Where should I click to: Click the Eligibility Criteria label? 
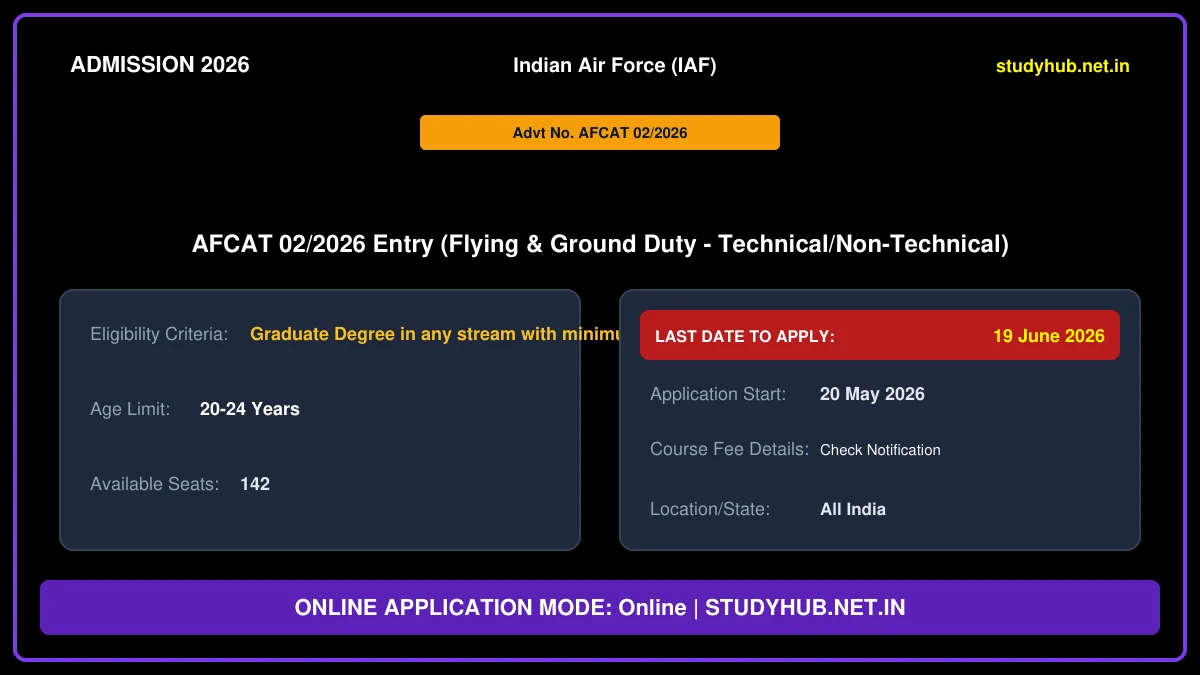click(x=159, y=334)
